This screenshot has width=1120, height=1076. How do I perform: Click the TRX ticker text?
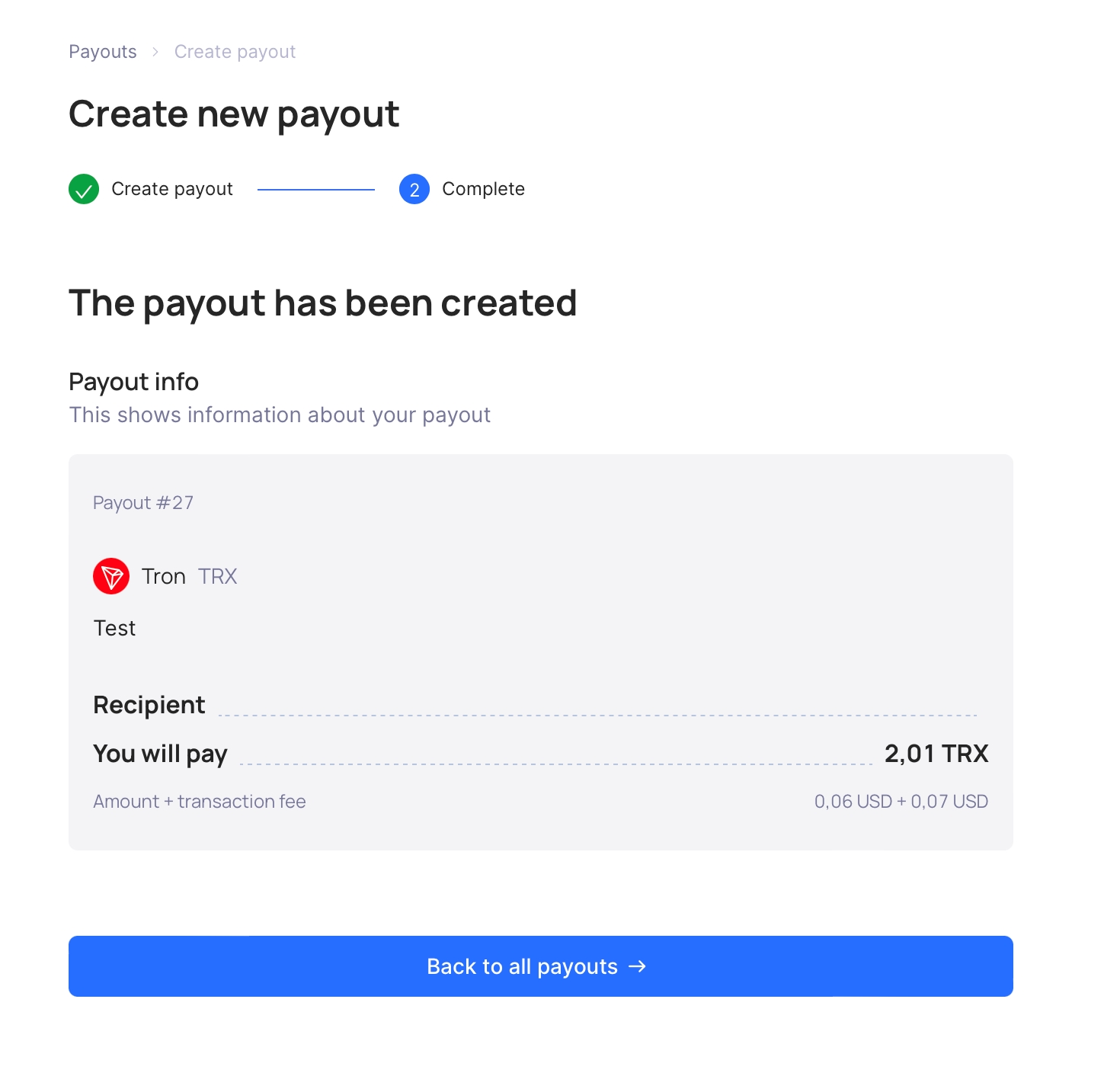coord(218,576)
